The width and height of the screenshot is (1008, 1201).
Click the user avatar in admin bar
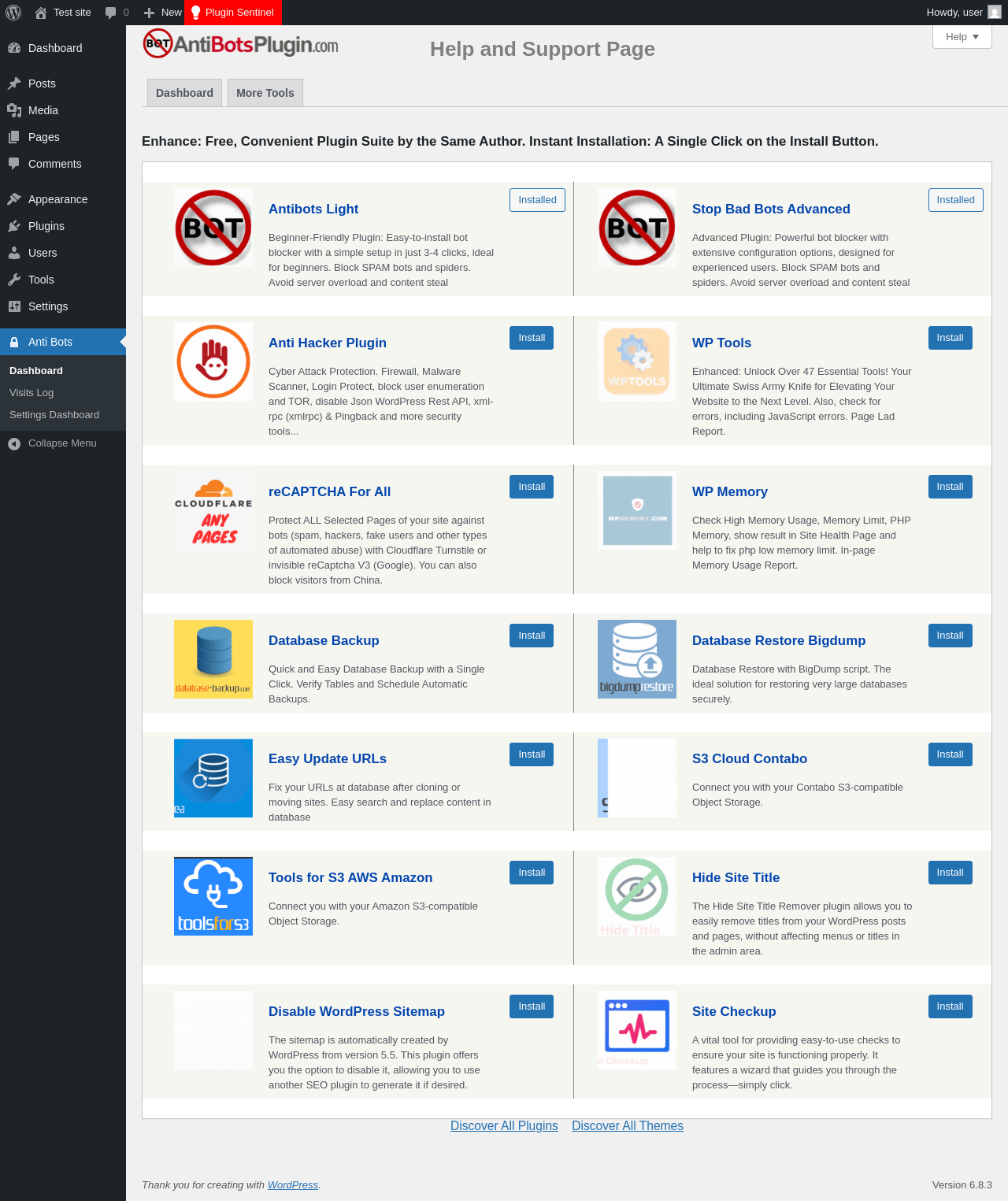[995, 13]
